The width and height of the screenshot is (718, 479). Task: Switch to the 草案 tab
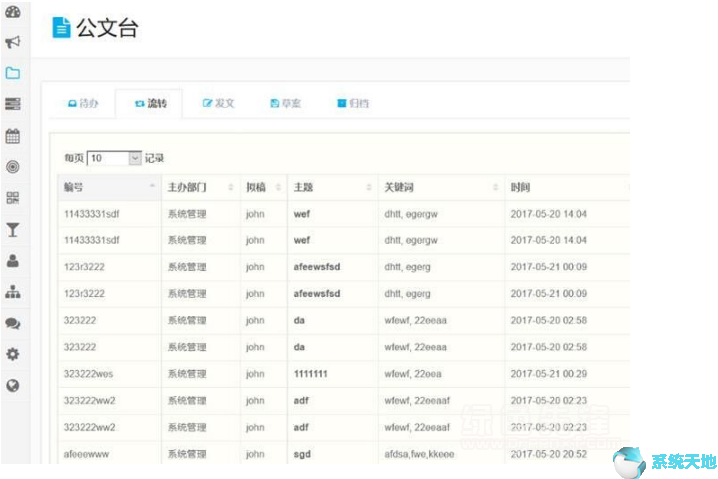(285, 103)
